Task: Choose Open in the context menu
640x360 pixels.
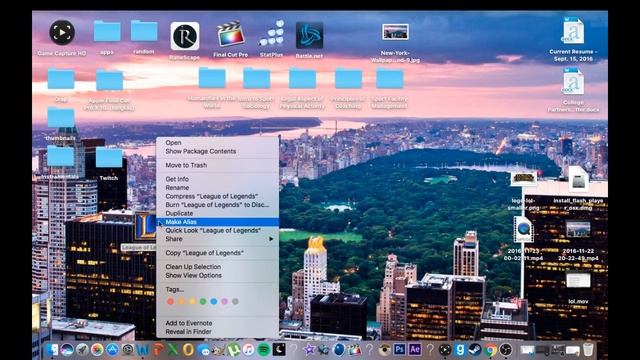Action: 218,142
